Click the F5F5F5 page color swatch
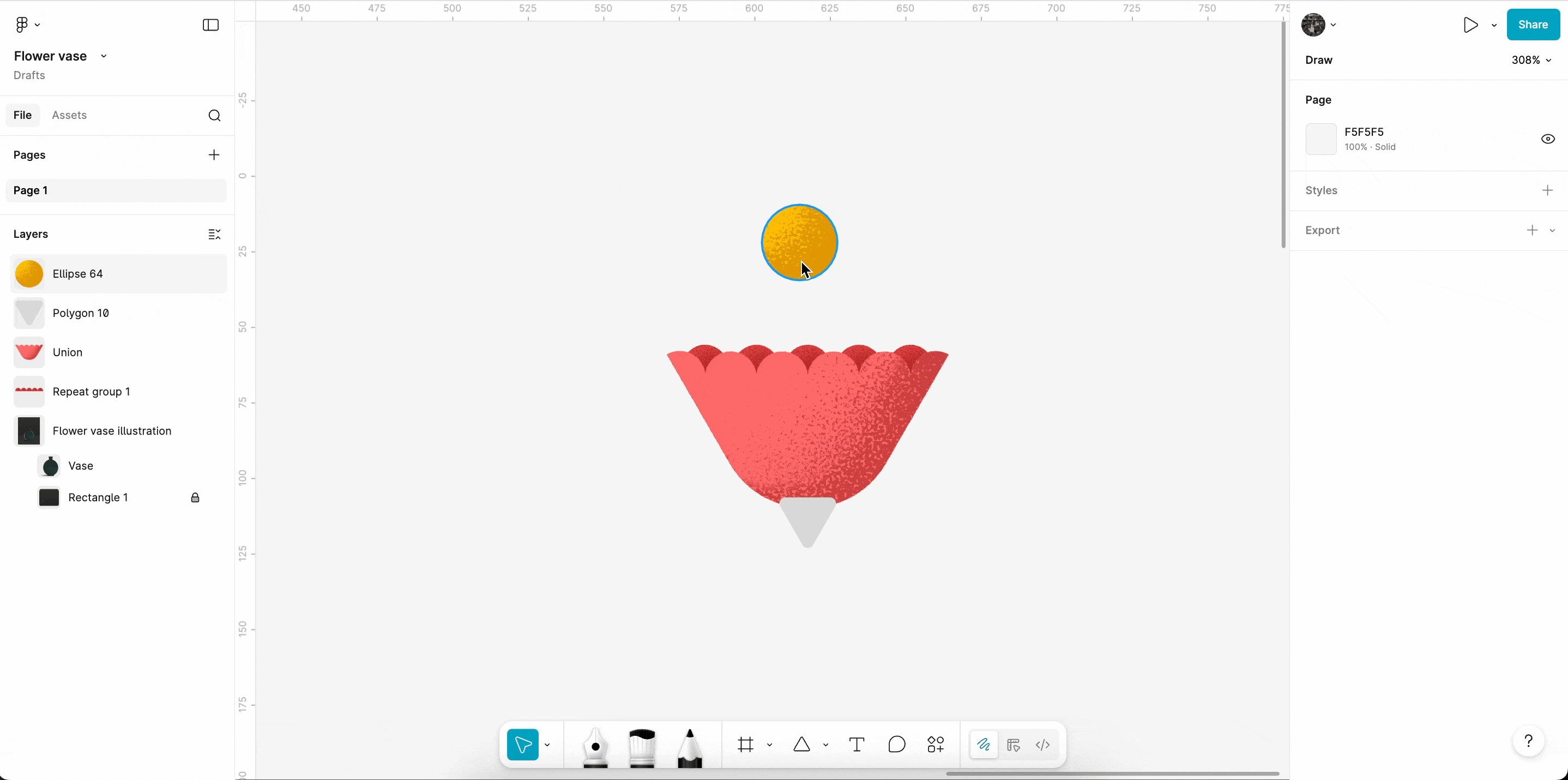 1320,140
